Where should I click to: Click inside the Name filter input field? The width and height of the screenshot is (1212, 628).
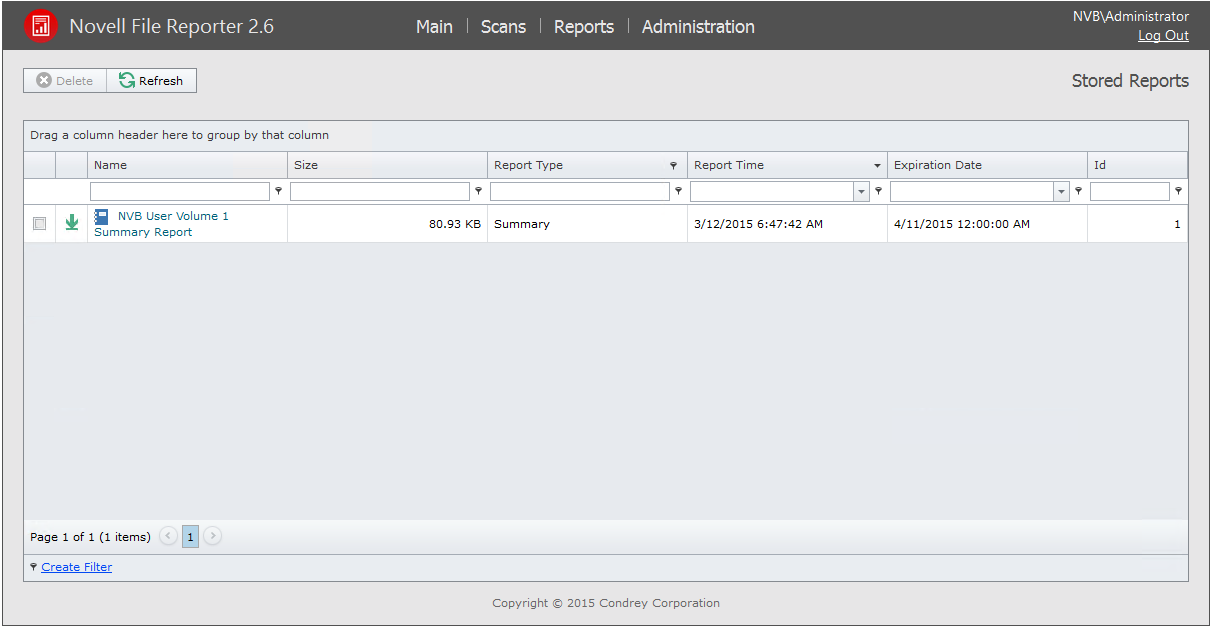pyautogui.click(x=180, y=190)
